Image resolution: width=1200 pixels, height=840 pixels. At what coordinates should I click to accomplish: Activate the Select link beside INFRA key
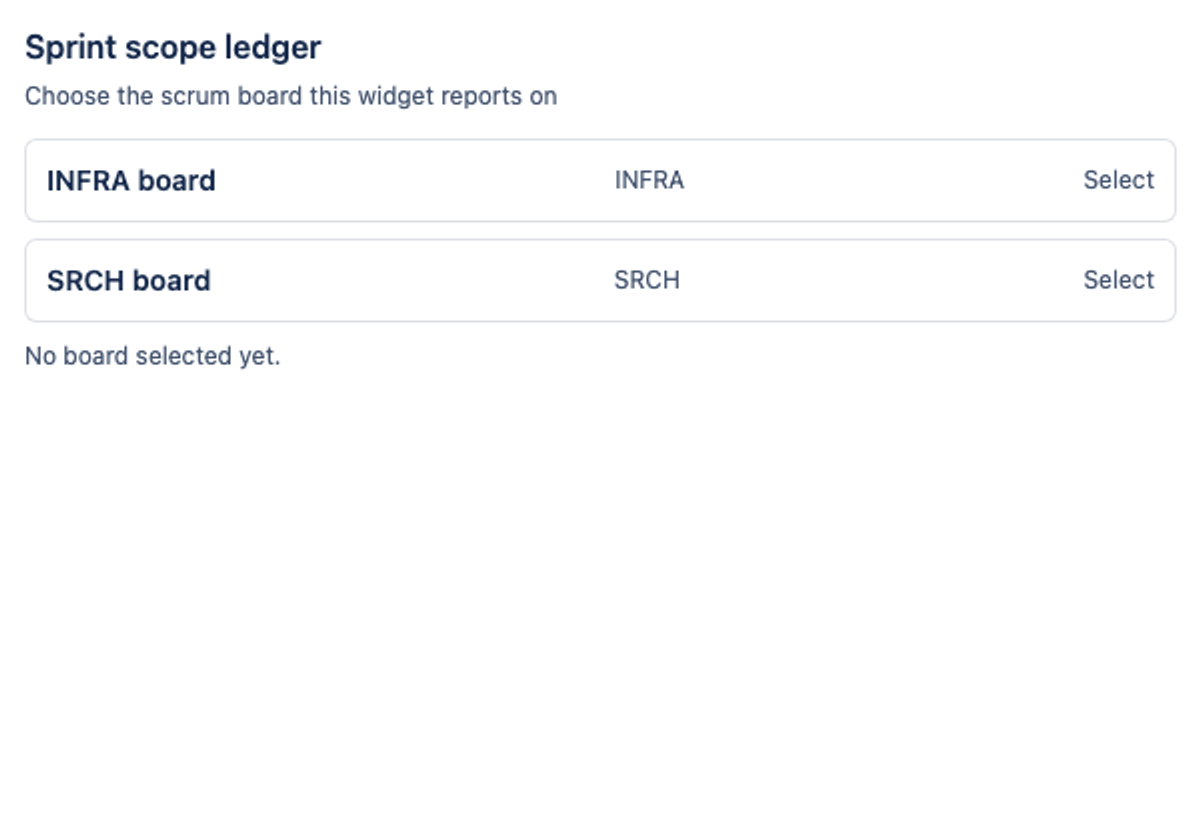(1118, 180)
